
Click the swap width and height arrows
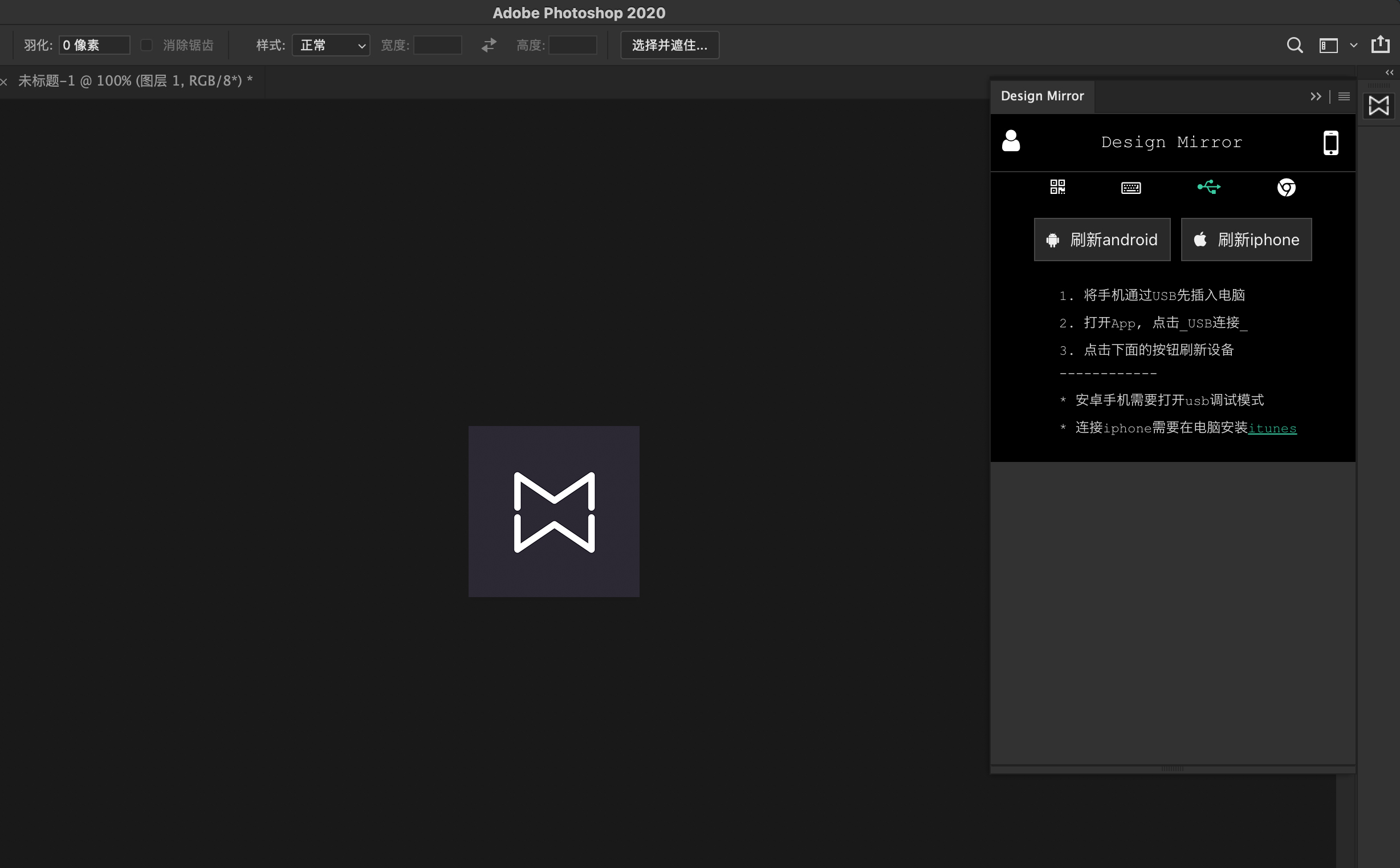[x=489, y=45]
